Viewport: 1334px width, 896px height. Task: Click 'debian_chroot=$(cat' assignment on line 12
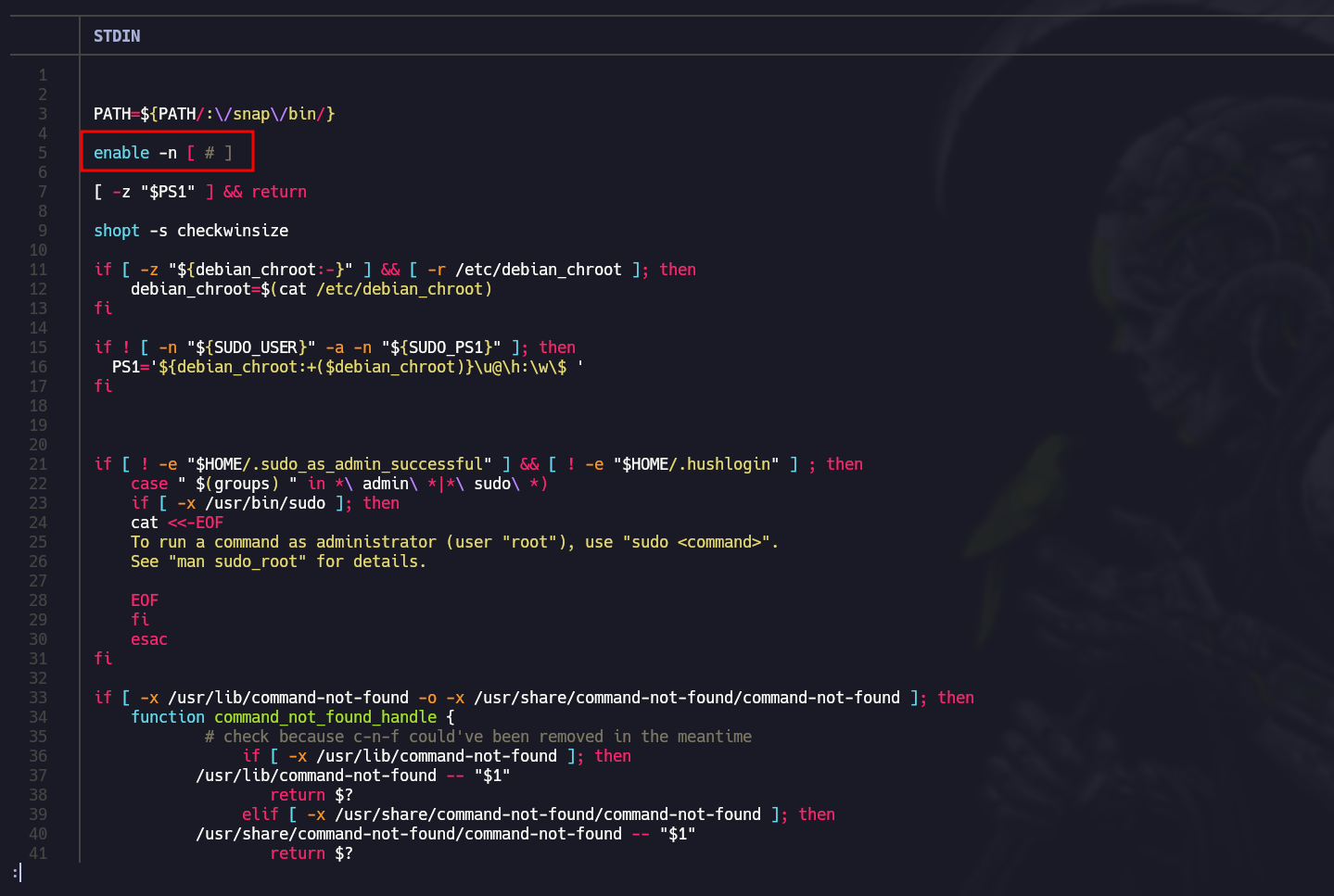pyautogui.click(x=218, y=289)
